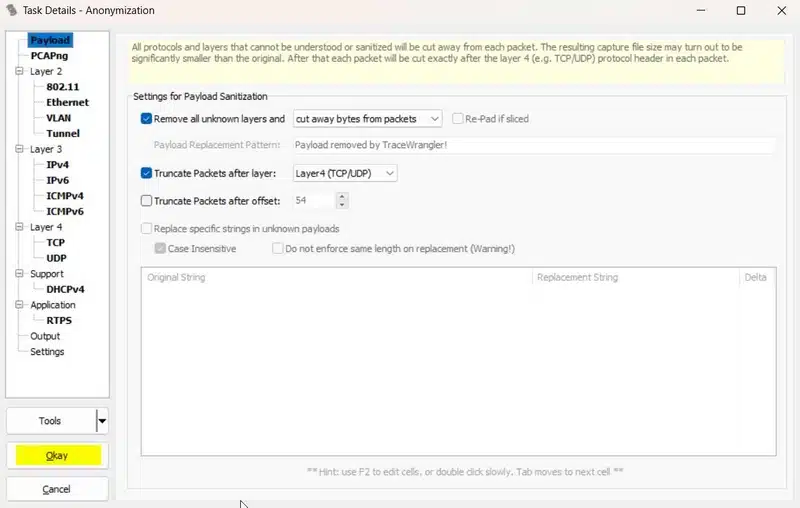Open the Tools button dropdown arrow
Image resolution: width=800 pixels, height=508 pixels.
click(x=102, y=421)
